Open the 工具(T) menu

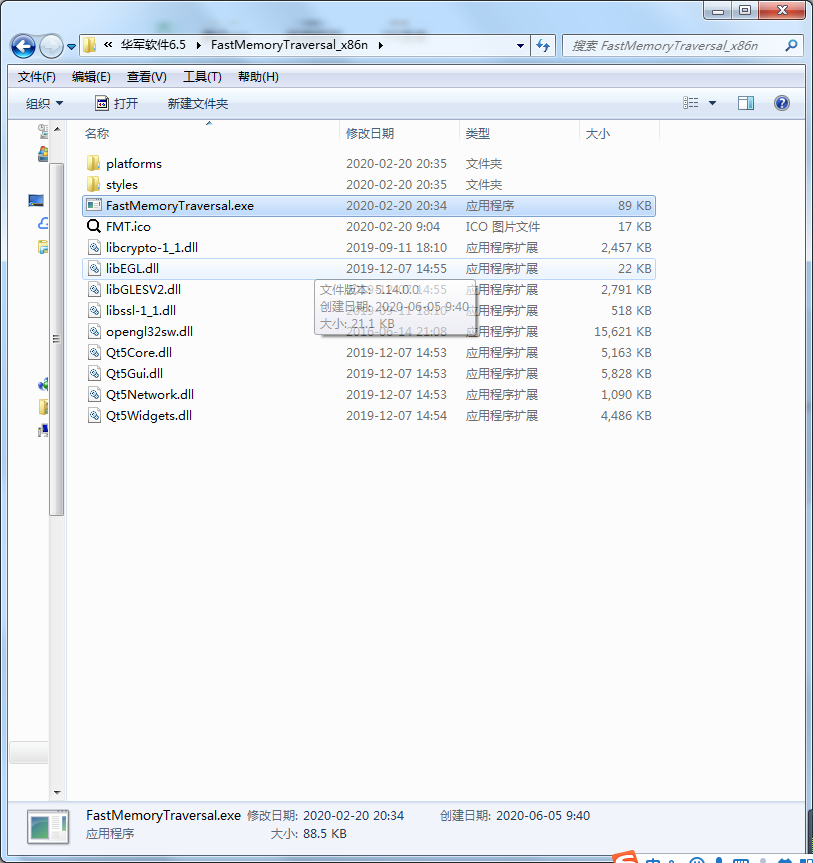(x=202, y=77)
